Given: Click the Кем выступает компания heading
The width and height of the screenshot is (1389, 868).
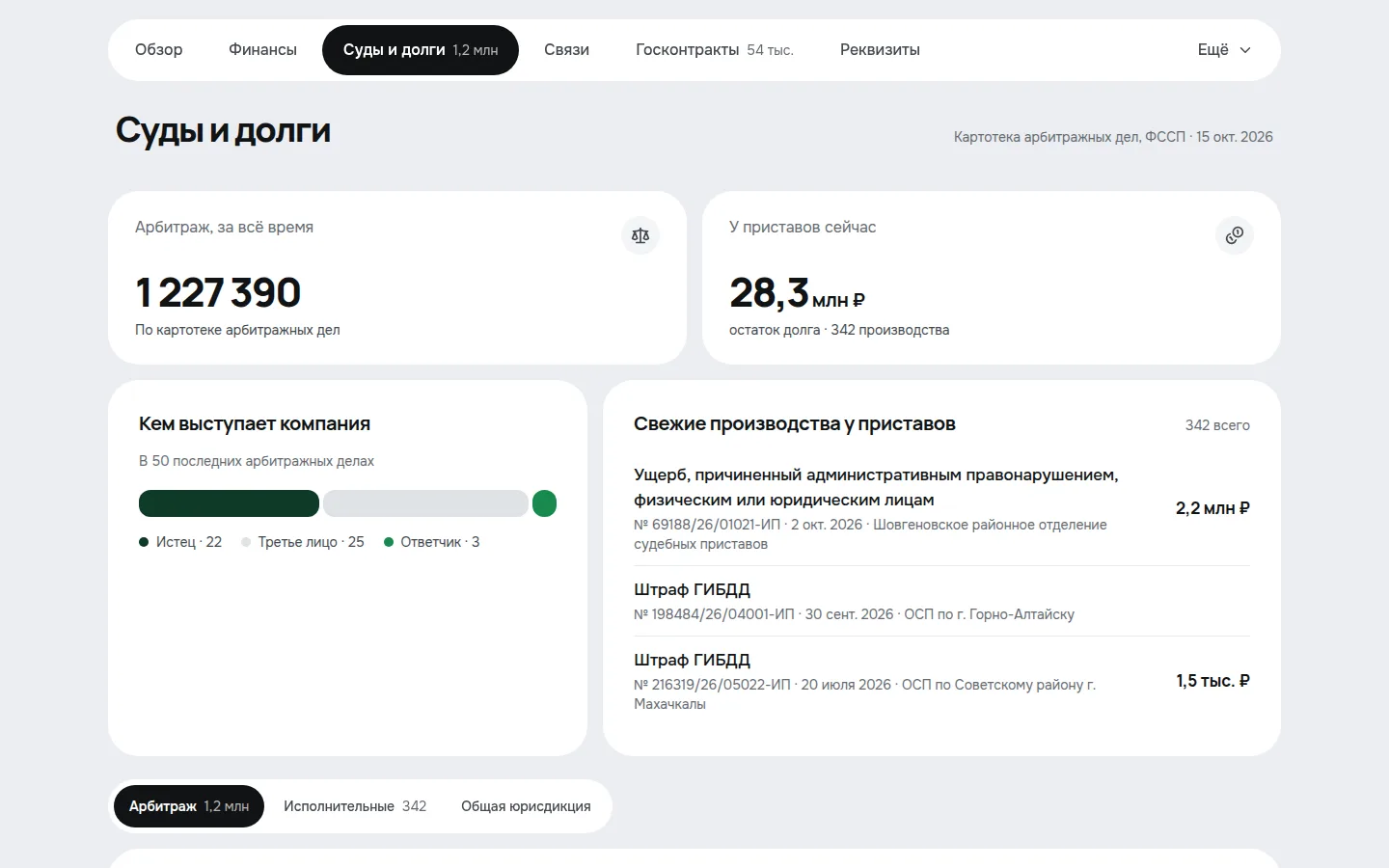Looking at the screenshot, I should [x=255, y=423].
